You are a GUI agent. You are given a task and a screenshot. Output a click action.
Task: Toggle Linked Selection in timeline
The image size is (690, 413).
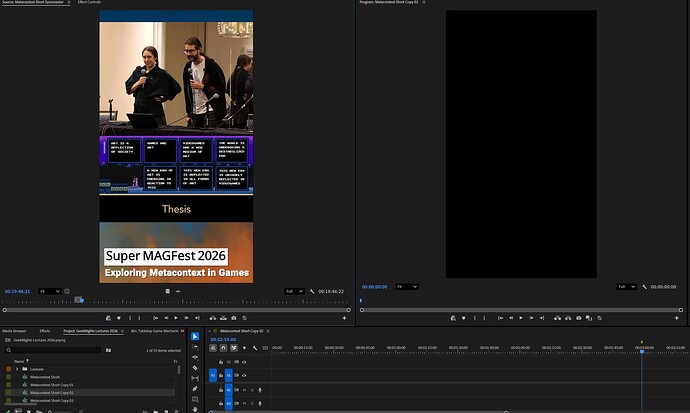[234, 348]
